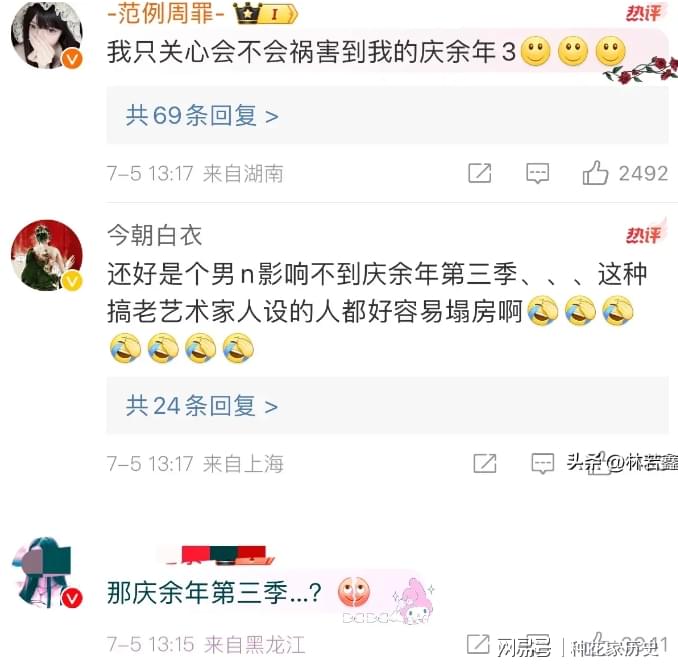Reply to the 范例周罪 comment
The image size is (678, 668).
click(537, 173)
